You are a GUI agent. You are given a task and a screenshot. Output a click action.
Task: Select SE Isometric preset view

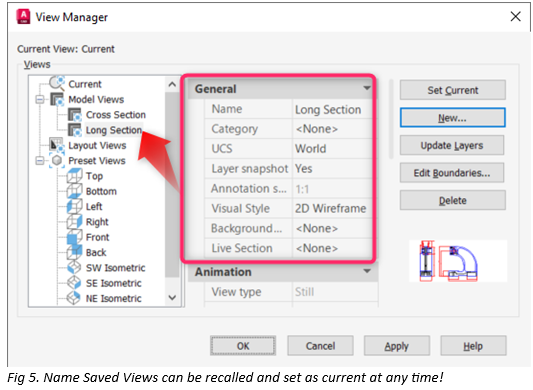click(114, 283)
